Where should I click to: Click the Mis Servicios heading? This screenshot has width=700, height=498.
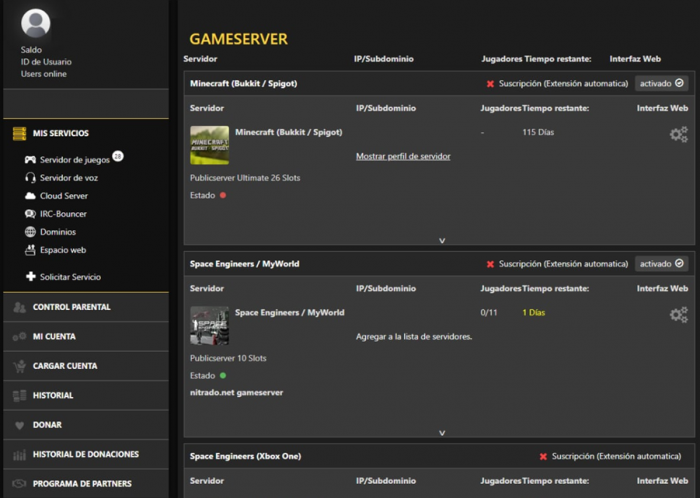61,133
